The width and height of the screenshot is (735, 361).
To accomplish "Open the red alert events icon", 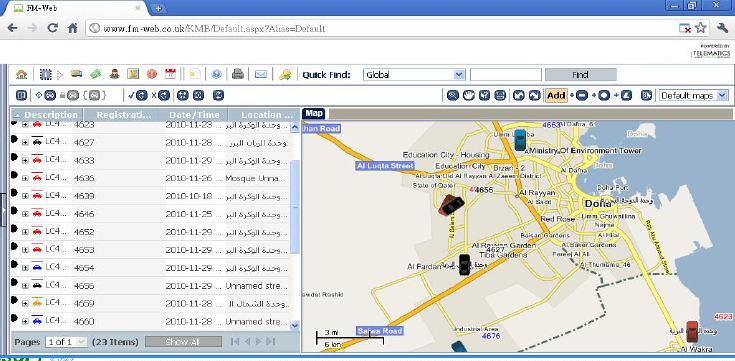I will tap(151, 74).
